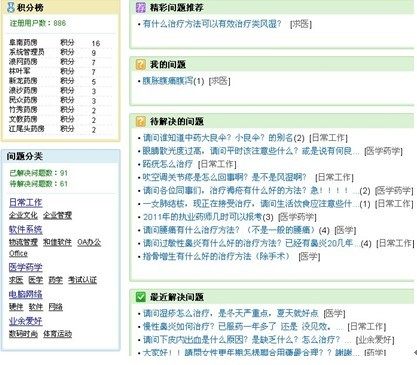Open resolved question 慢性鼻炎如何治疗
Image resolution: width=417 pixels, height=365 pixels.
coord(242,326)
